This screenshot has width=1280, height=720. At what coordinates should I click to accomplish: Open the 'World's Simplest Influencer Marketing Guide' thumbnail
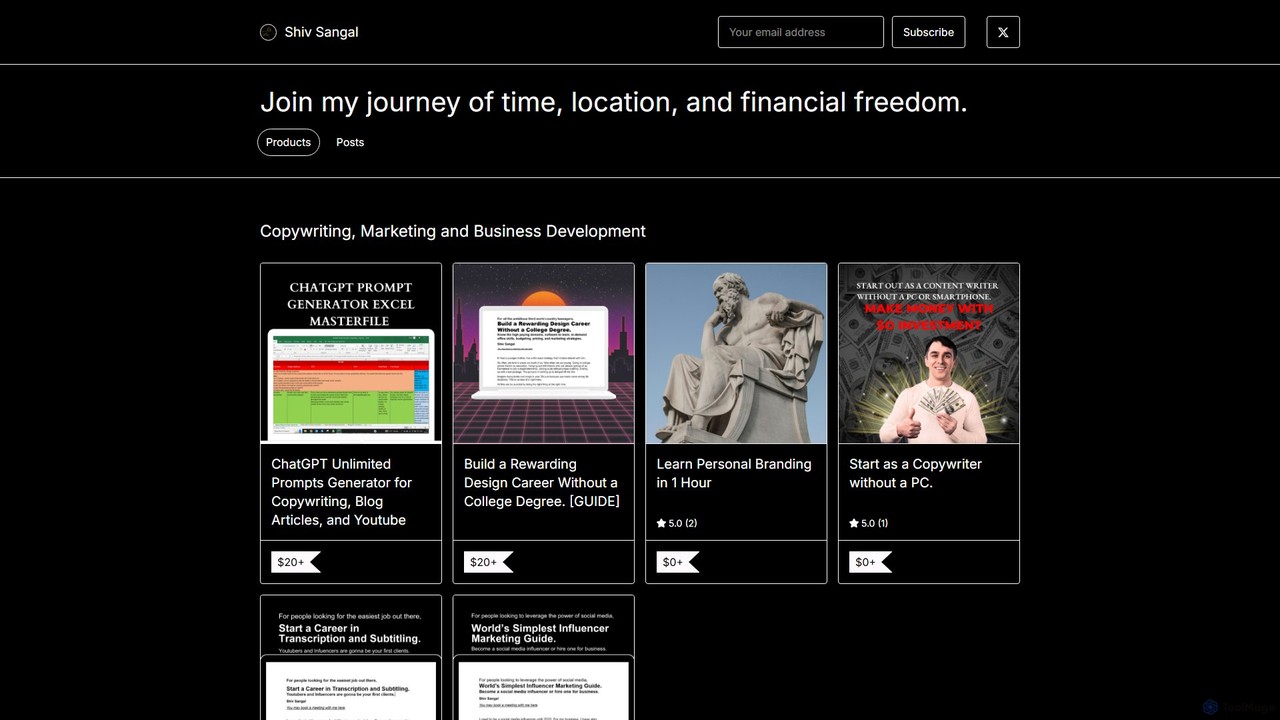[x=544, y=658]
